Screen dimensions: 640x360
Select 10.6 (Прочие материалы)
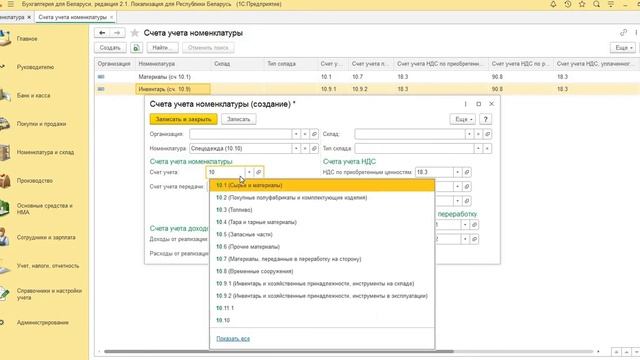(x=322, y=247)
